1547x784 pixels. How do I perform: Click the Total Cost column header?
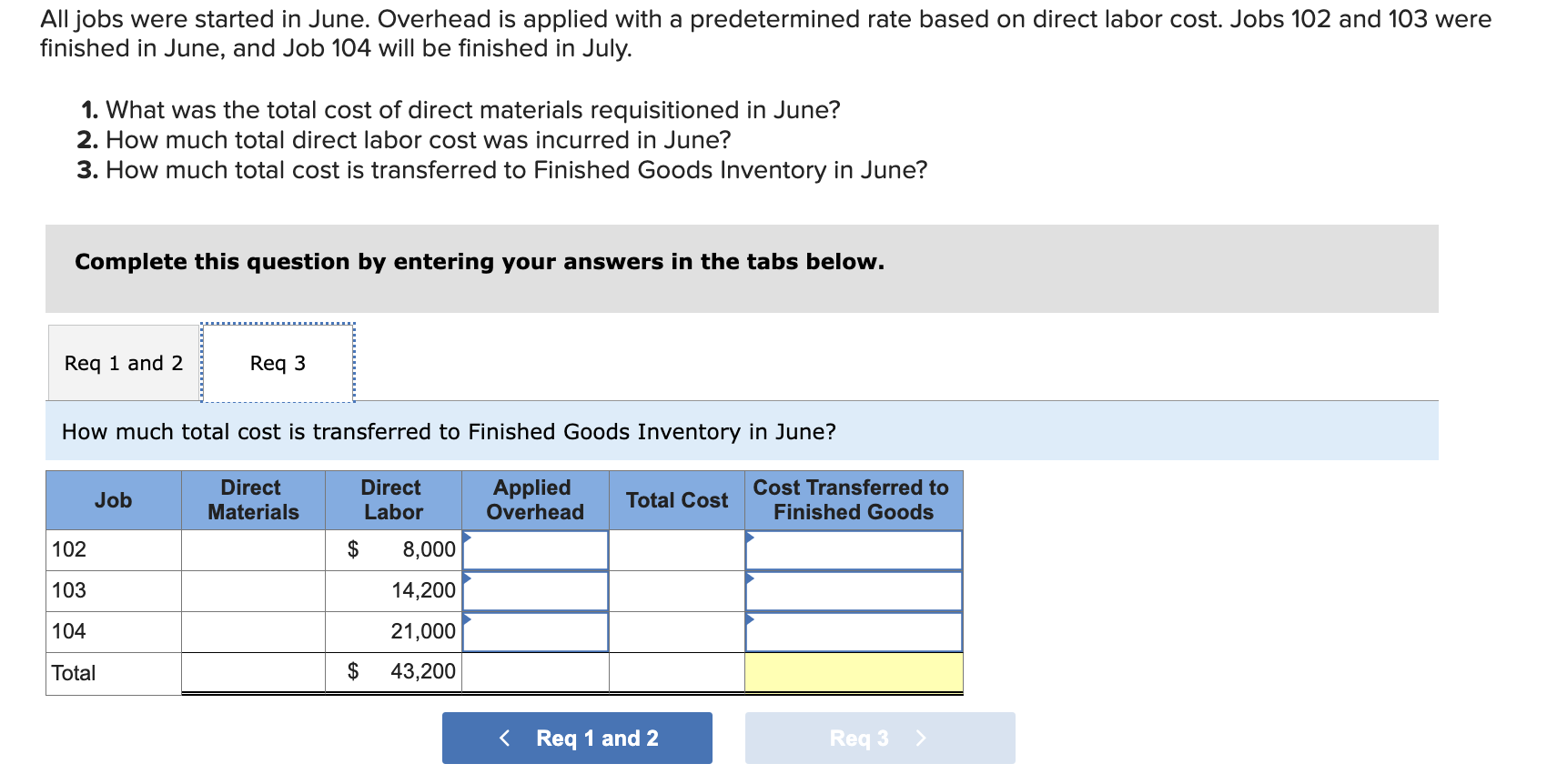676,500
